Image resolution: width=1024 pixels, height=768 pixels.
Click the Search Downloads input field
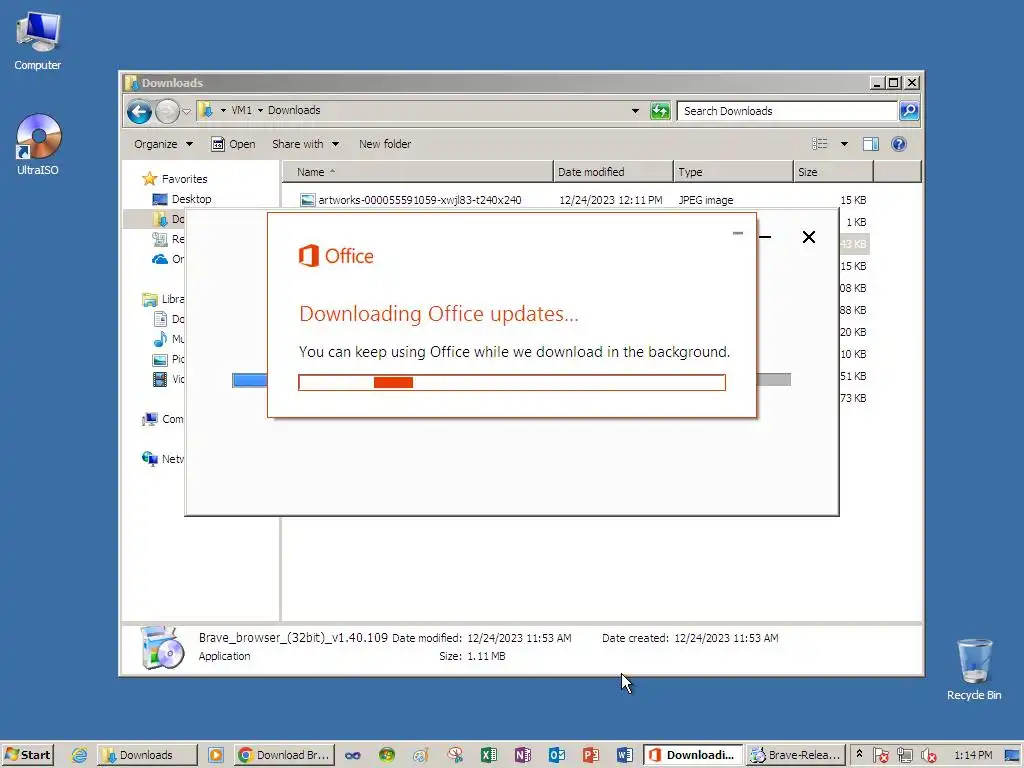[787, 111]
